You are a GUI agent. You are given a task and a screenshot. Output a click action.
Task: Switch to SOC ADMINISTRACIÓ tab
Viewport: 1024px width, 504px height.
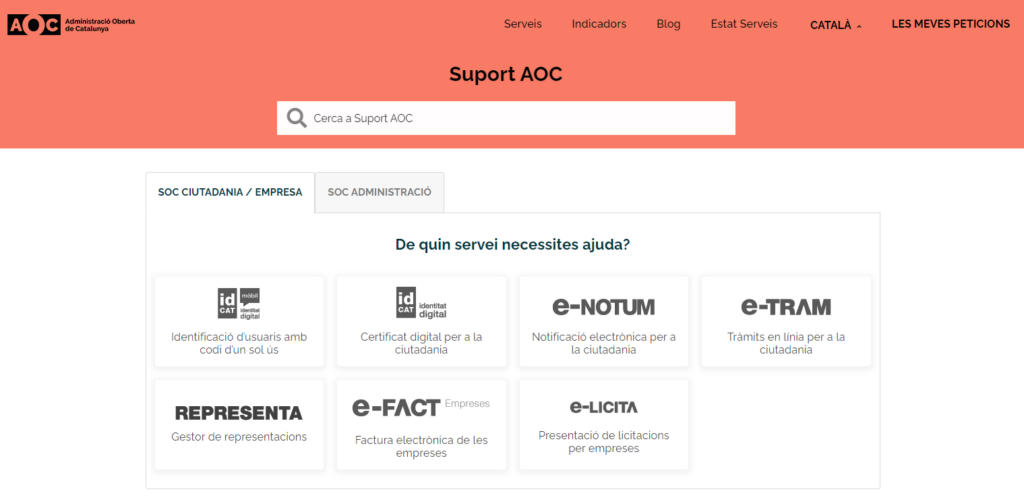[379, 192]
